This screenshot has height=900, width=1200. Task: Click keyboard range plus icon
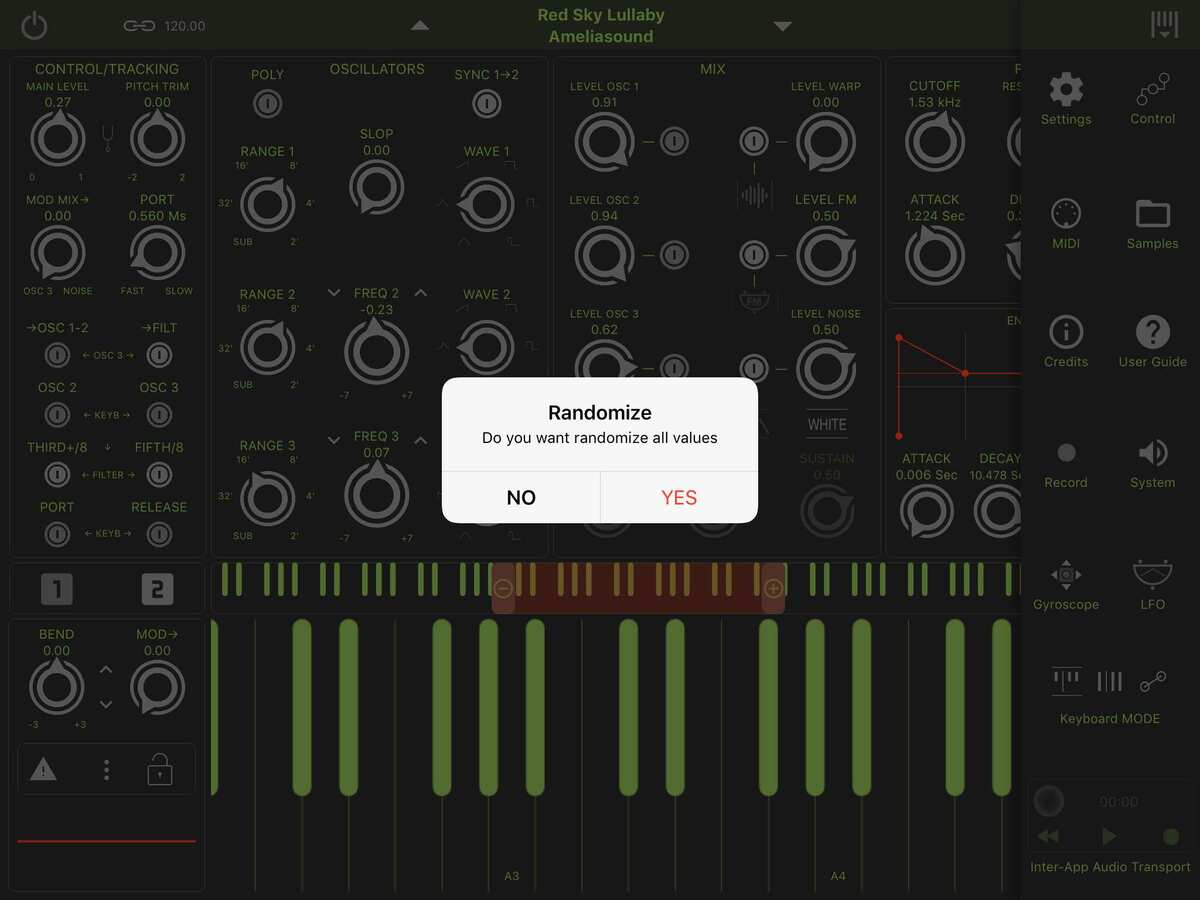(773, 589)
